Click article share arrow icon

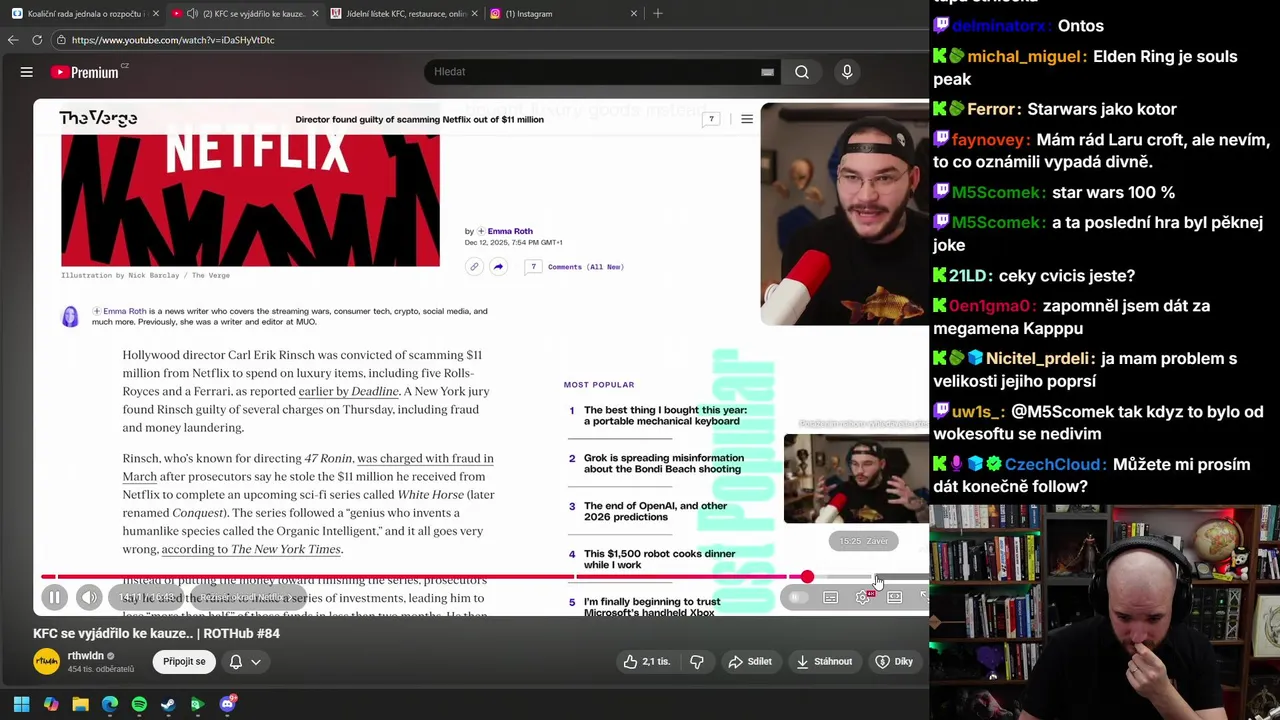498,267
